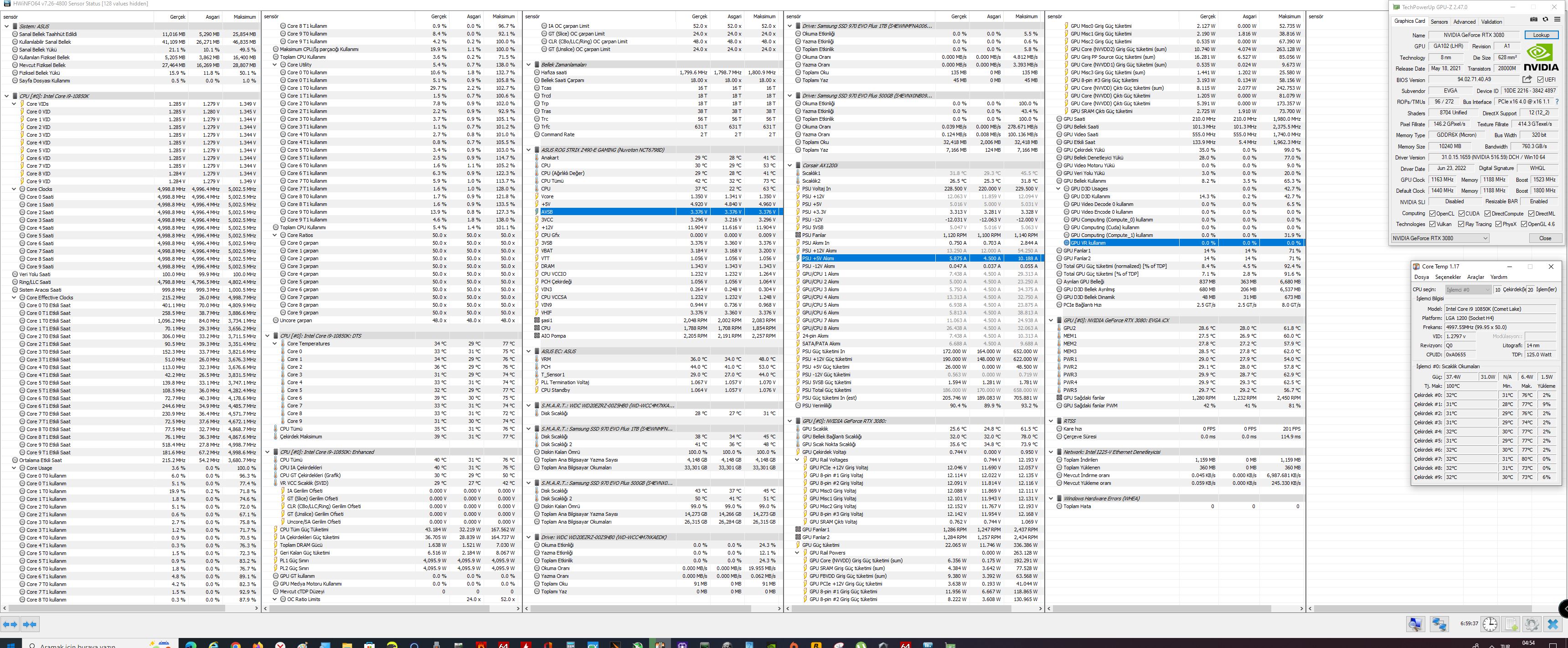Click NVIDIA logo in GPU-Z
This screenshot has width=1568, height=648.
tap(1541, 57)
